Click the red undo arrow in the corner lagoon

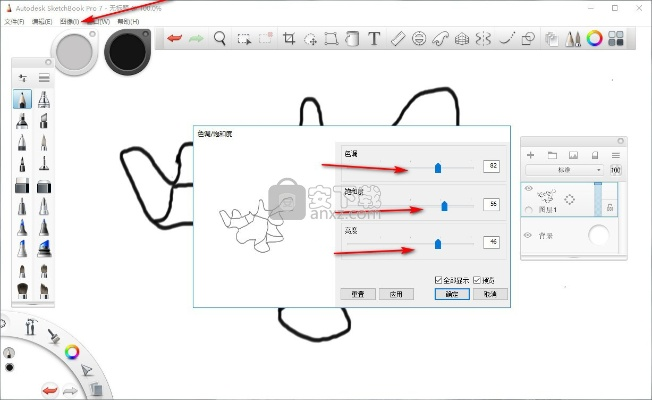(x=50, y=390)
